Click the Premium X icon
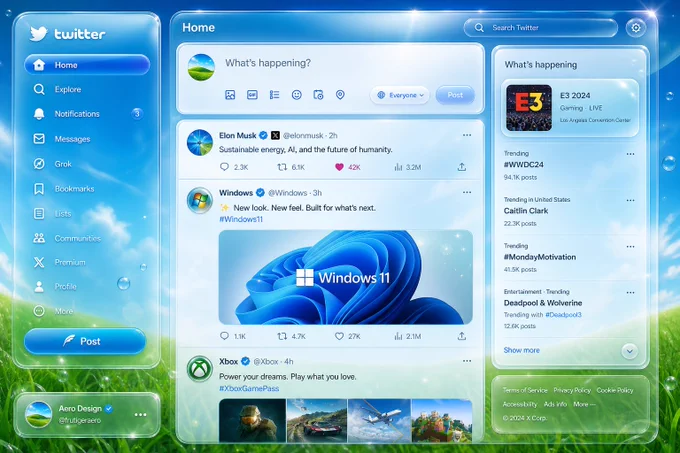Viewport: 680px width, 453px height. 39,262
